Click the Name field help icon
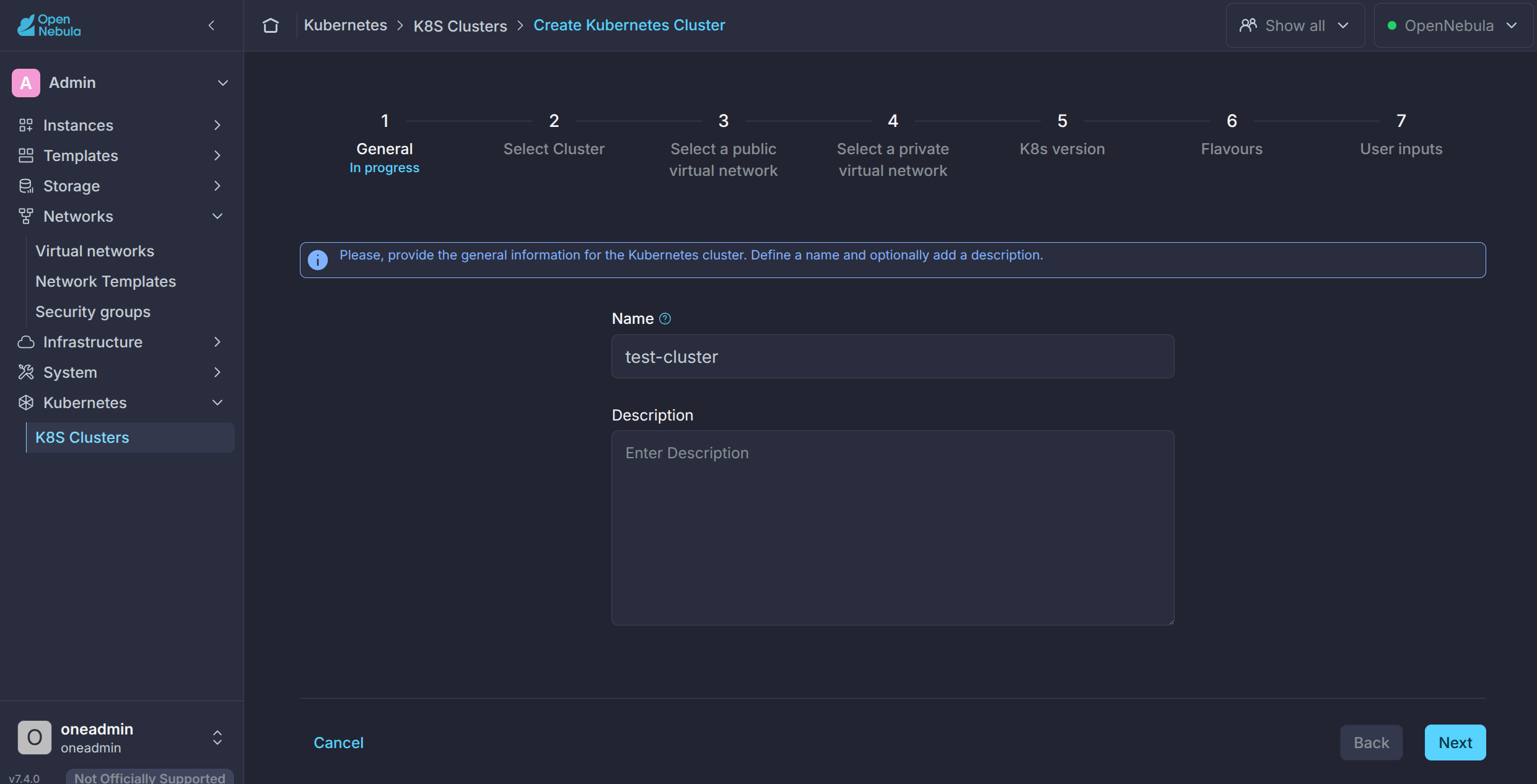This screenshot has height=784, width=1537. (665, 318)
